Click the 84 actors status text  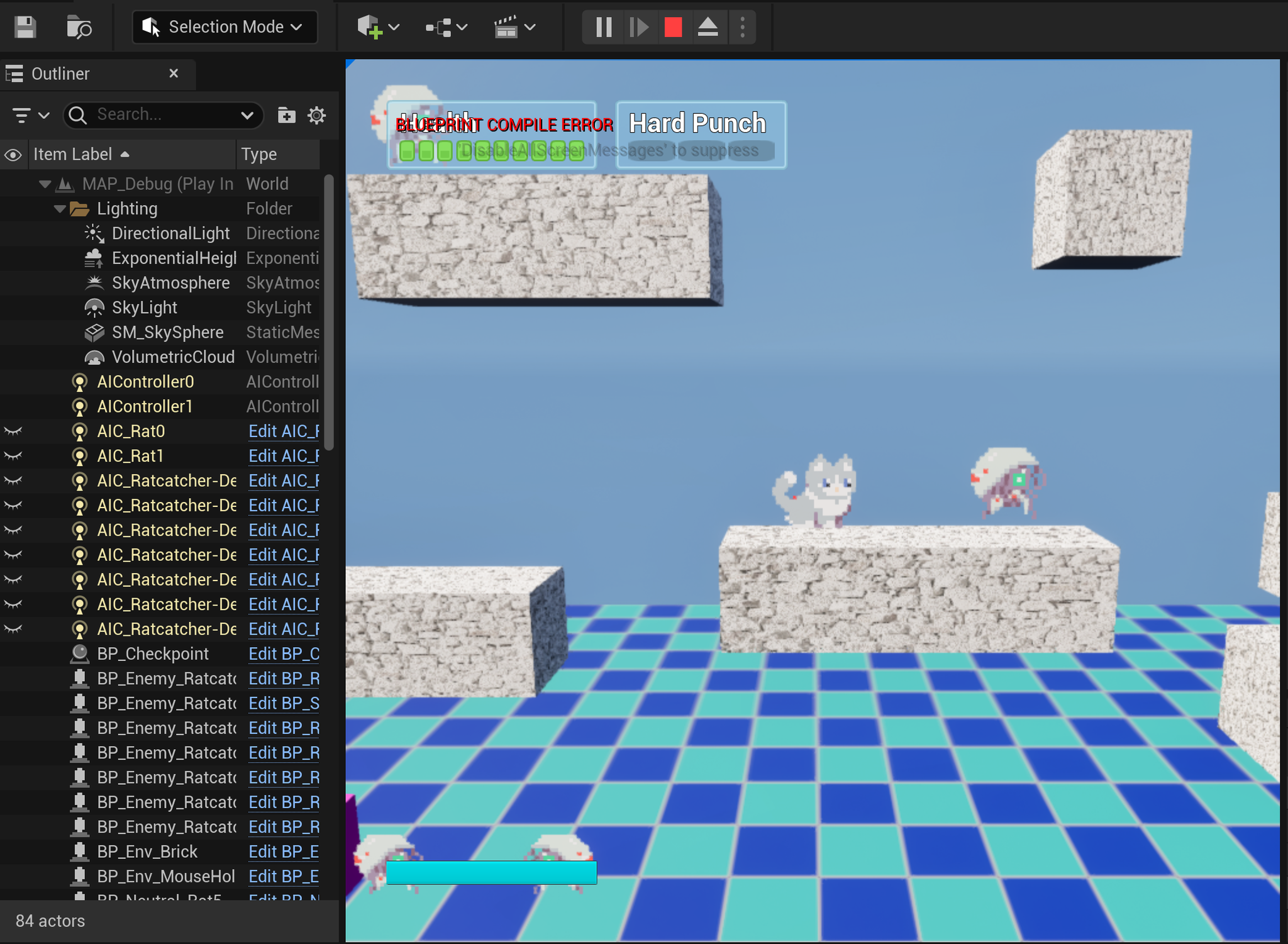(x=50, y=921)
